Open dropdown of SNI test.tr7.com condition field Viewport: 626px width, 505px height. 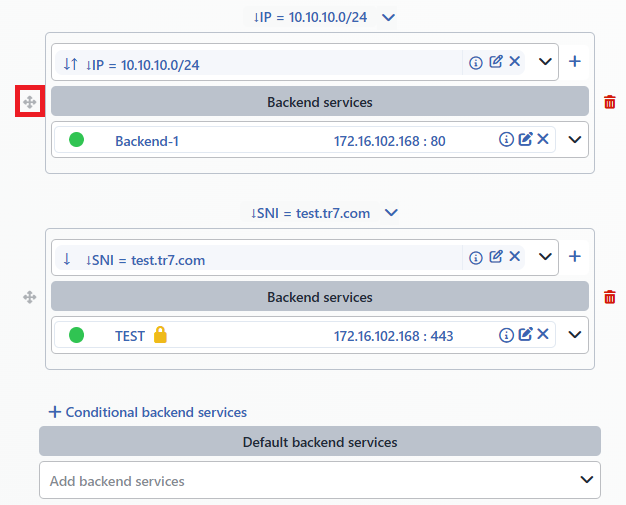[545, 256]
